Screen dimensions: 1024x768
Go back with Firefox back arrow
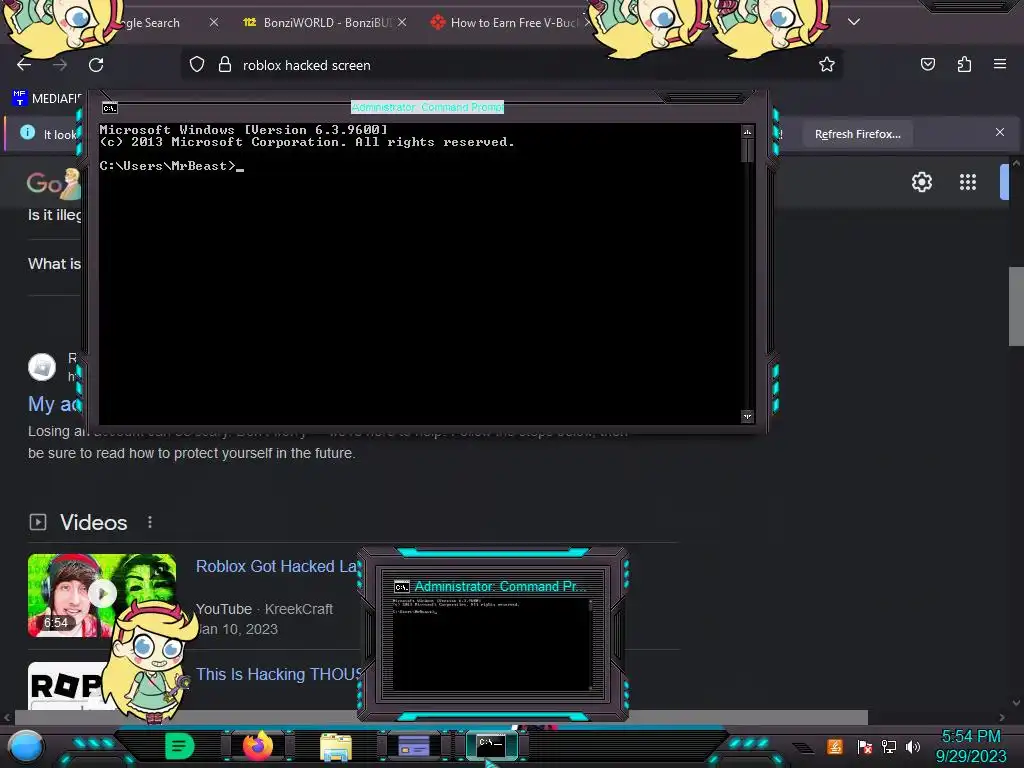click(24, 65)
